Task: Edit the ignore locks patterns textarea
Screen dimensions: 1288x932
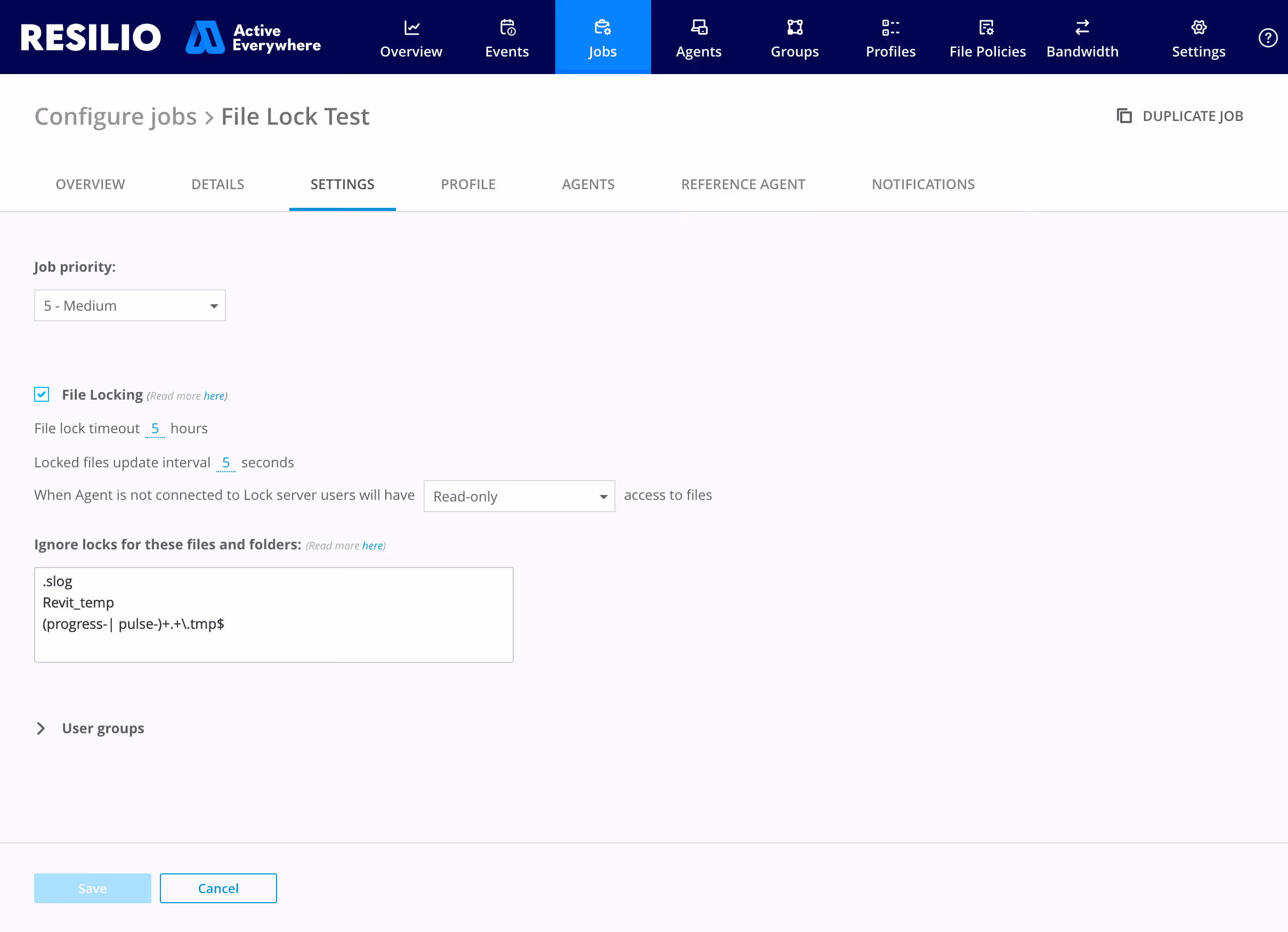Action: pos(274,614)
